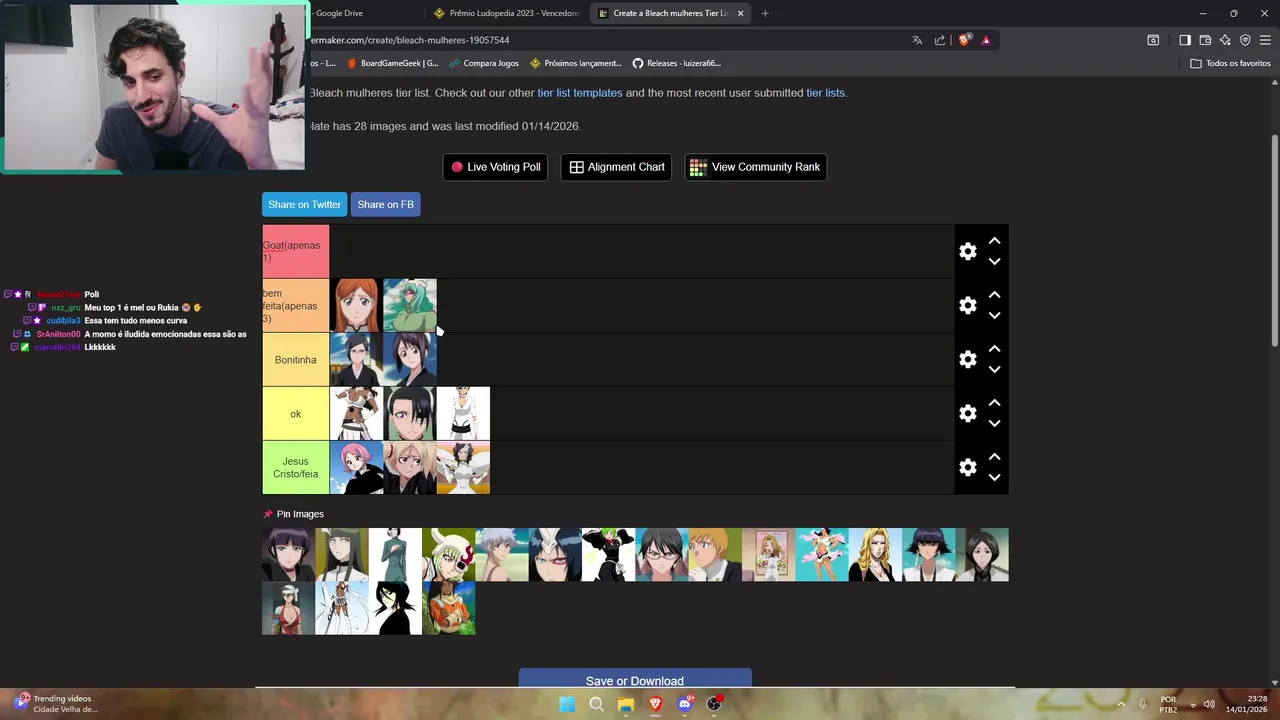
Task: Open Brave Rewards triangle icon
Action: pos(986,40)
